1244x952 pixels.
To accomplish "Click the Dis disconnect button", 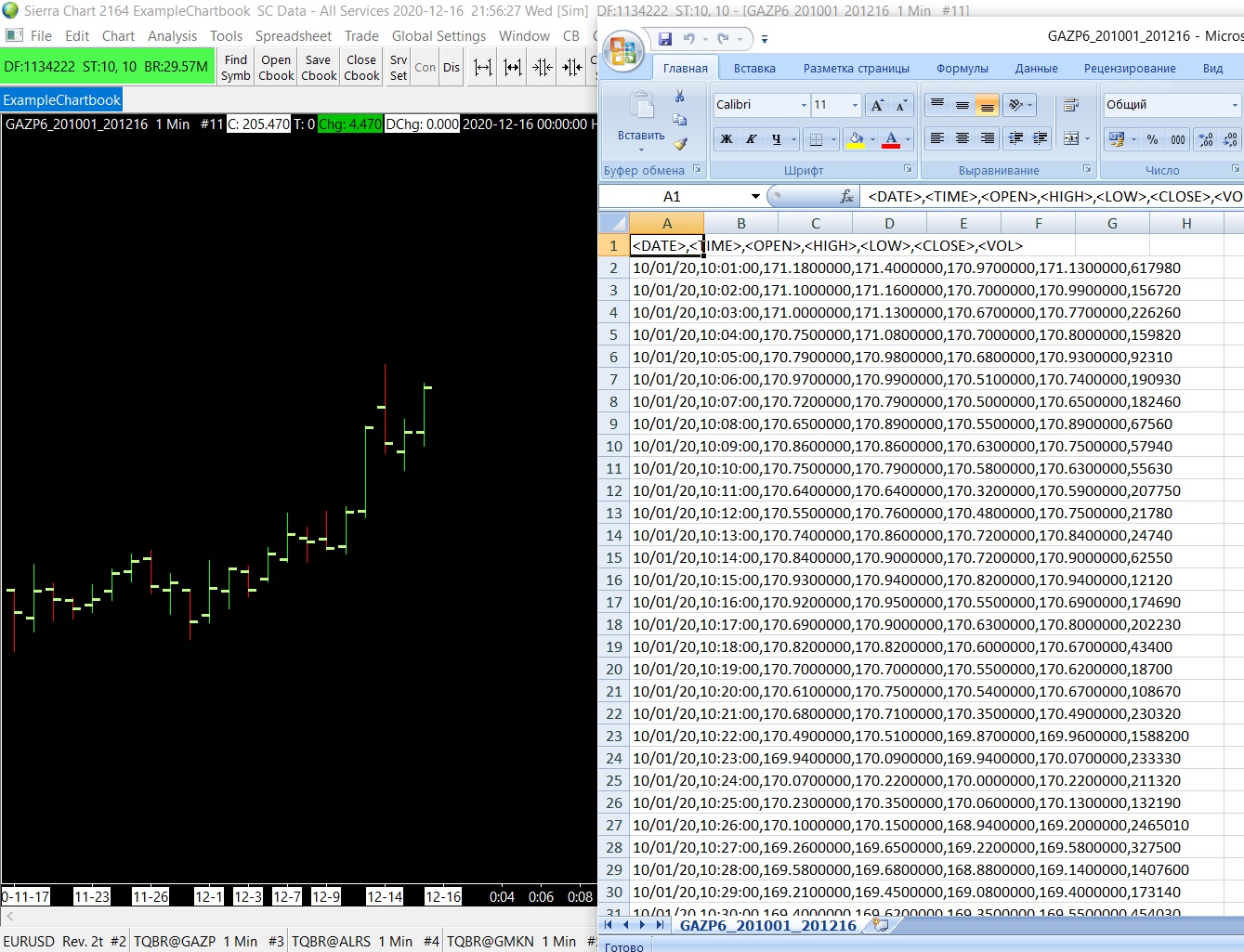I will click(x=452, y=67).
